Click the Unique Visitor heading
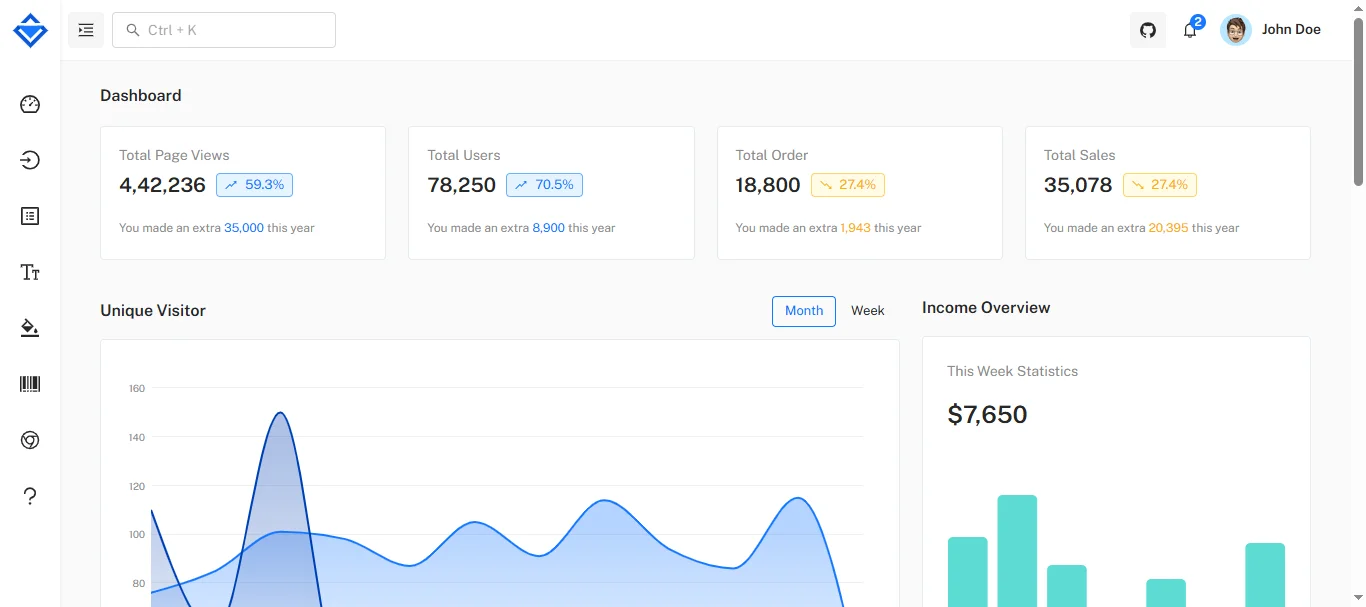 pos(153,311)
